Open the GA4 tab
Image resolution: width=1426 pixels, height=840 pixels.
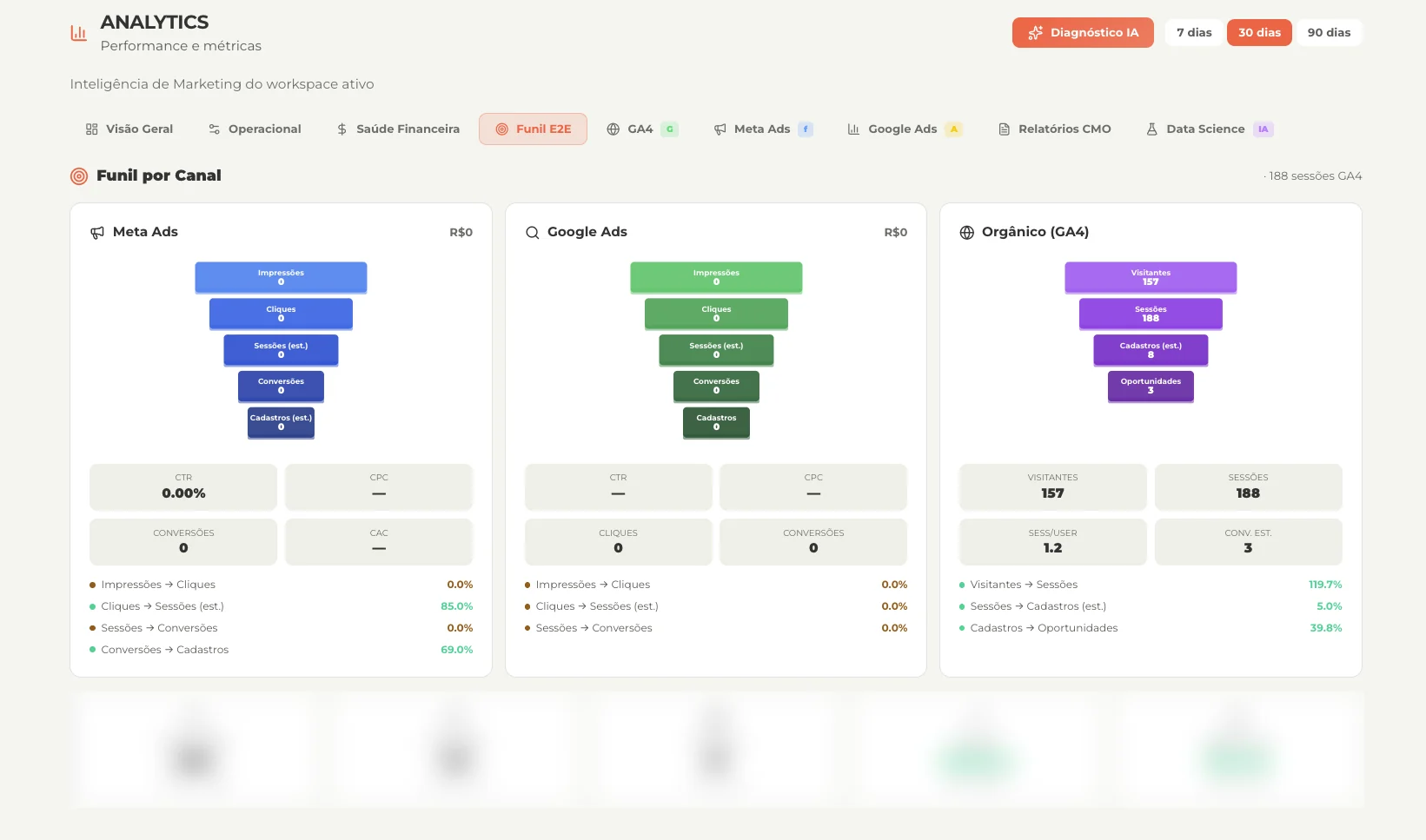[642, 129]
